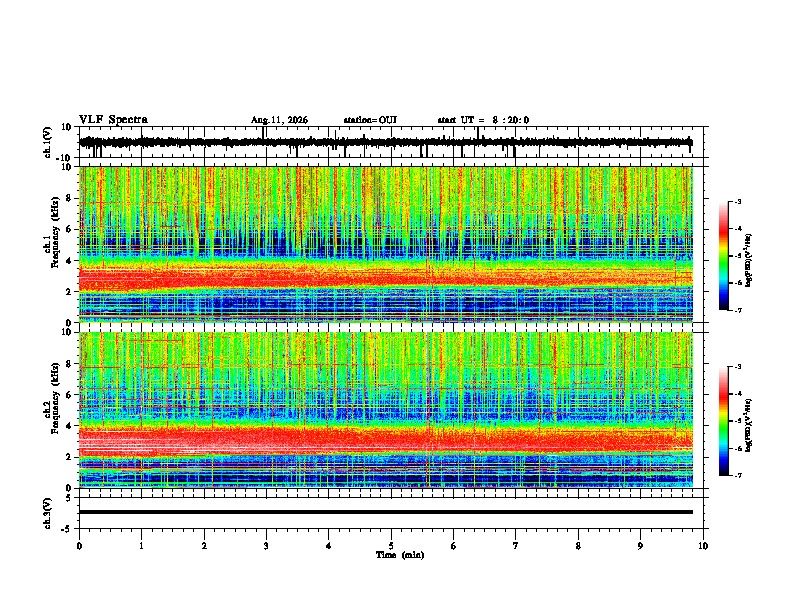
Task: Click the "7" minute tick on time axis
Action: pyautogui.click(x=516, y=546)
